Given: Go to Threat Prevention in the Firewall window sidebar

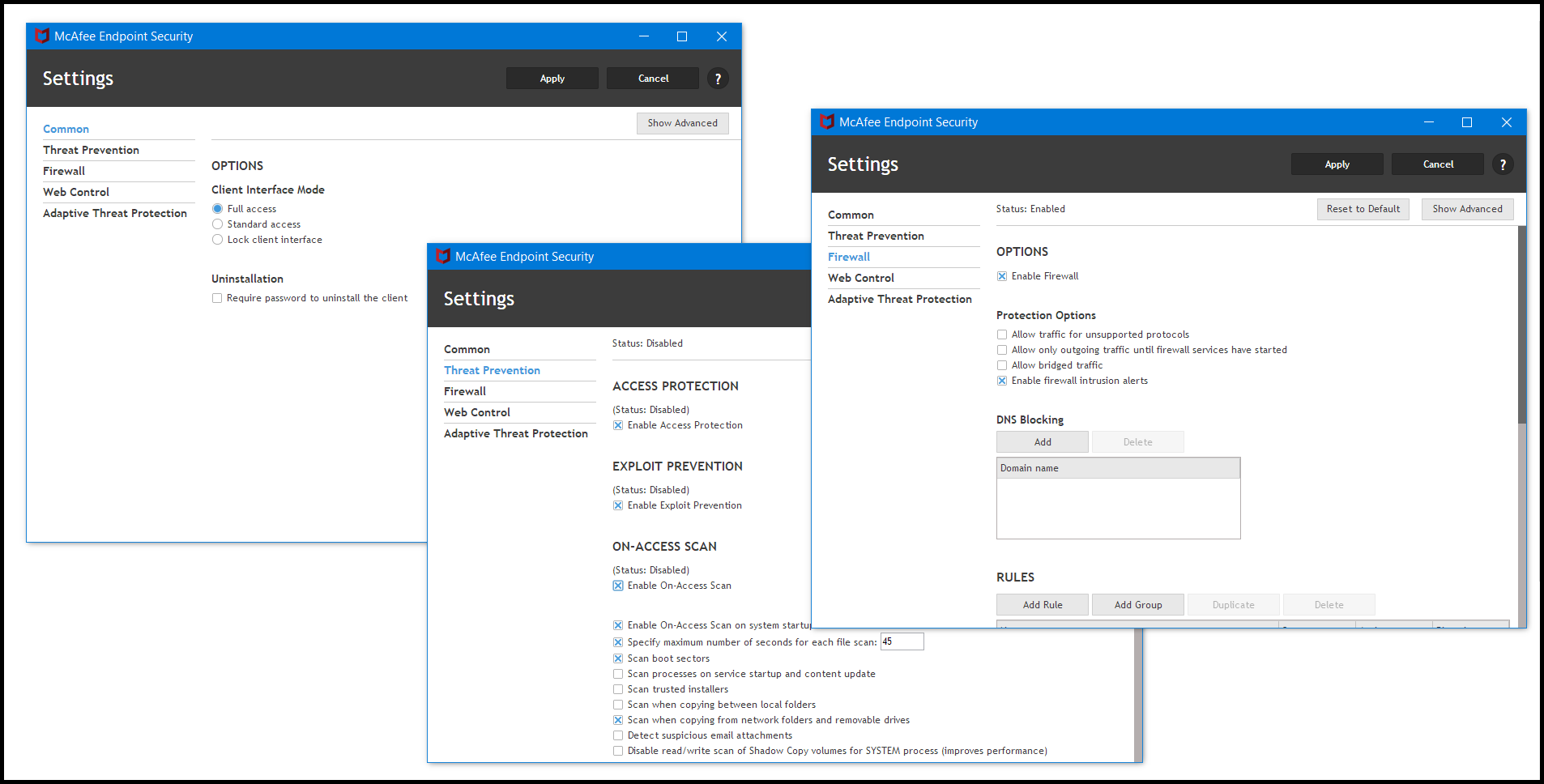Looking at the screenshot, I should pos(876,236).
